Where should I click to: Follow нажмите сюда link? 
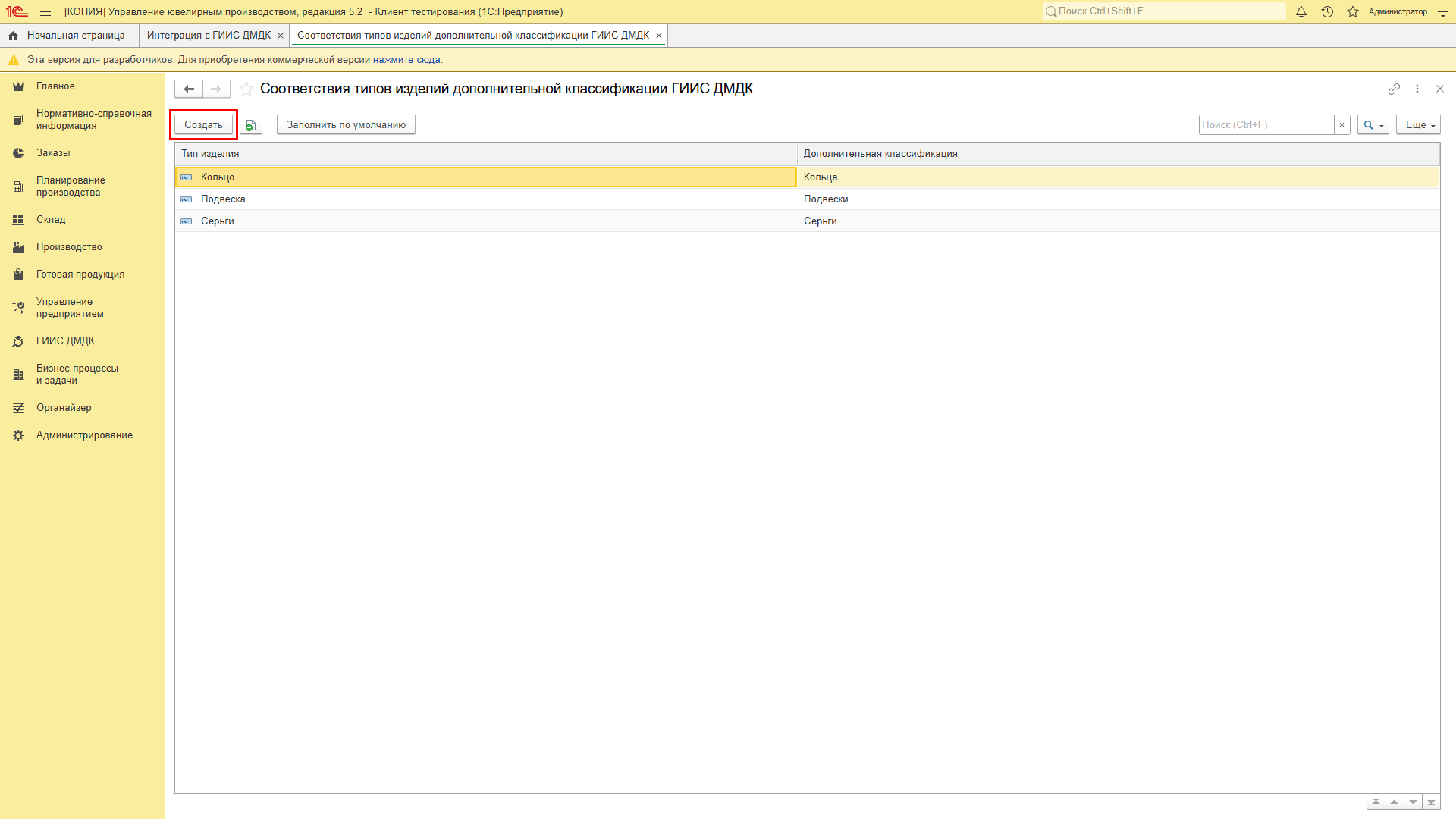[x=406, y=60]
